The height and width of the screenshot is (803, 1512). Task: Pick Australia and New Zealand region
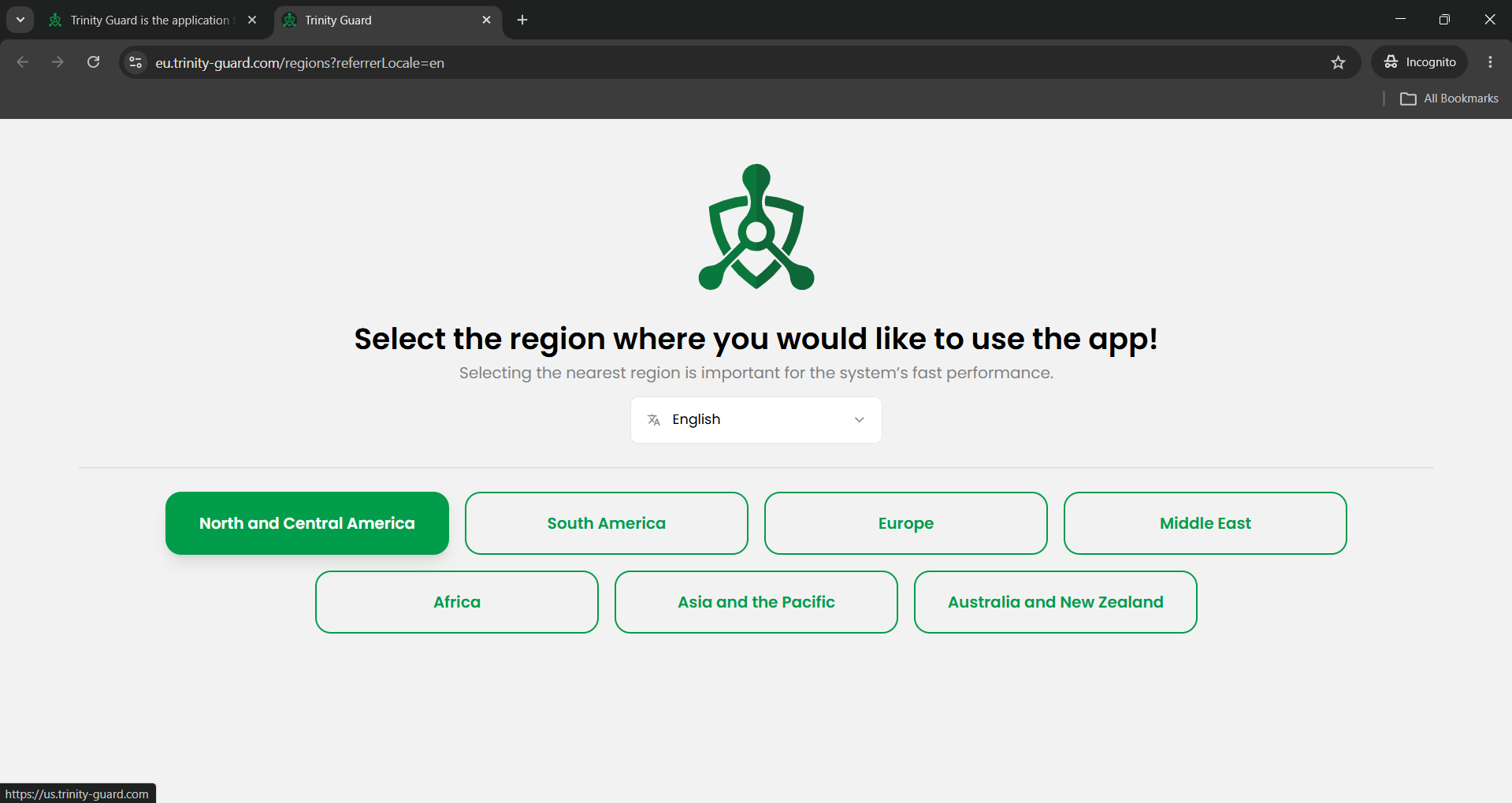[1055, 602]
